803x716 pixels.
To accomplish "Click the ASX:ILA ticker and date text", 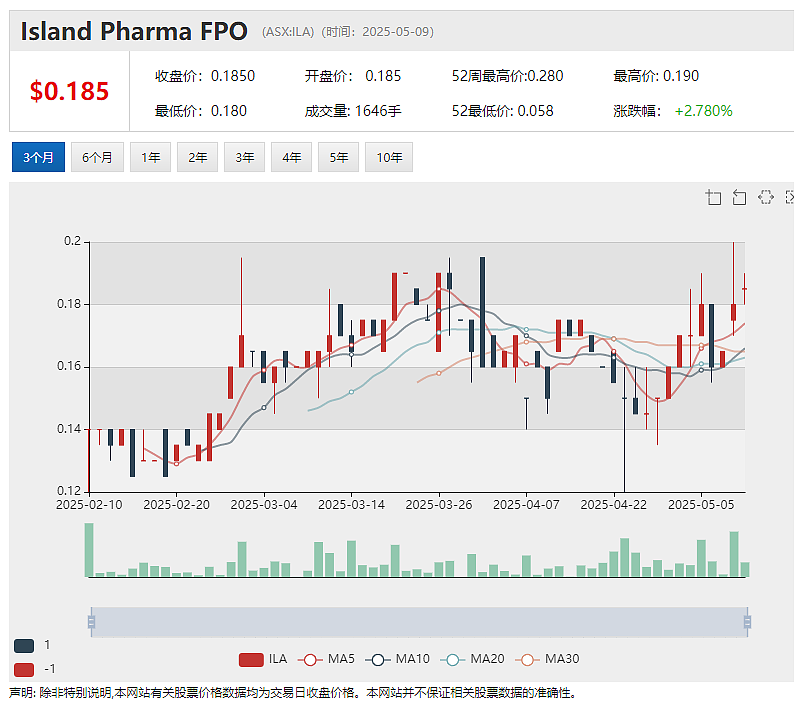I will [348, 32].
